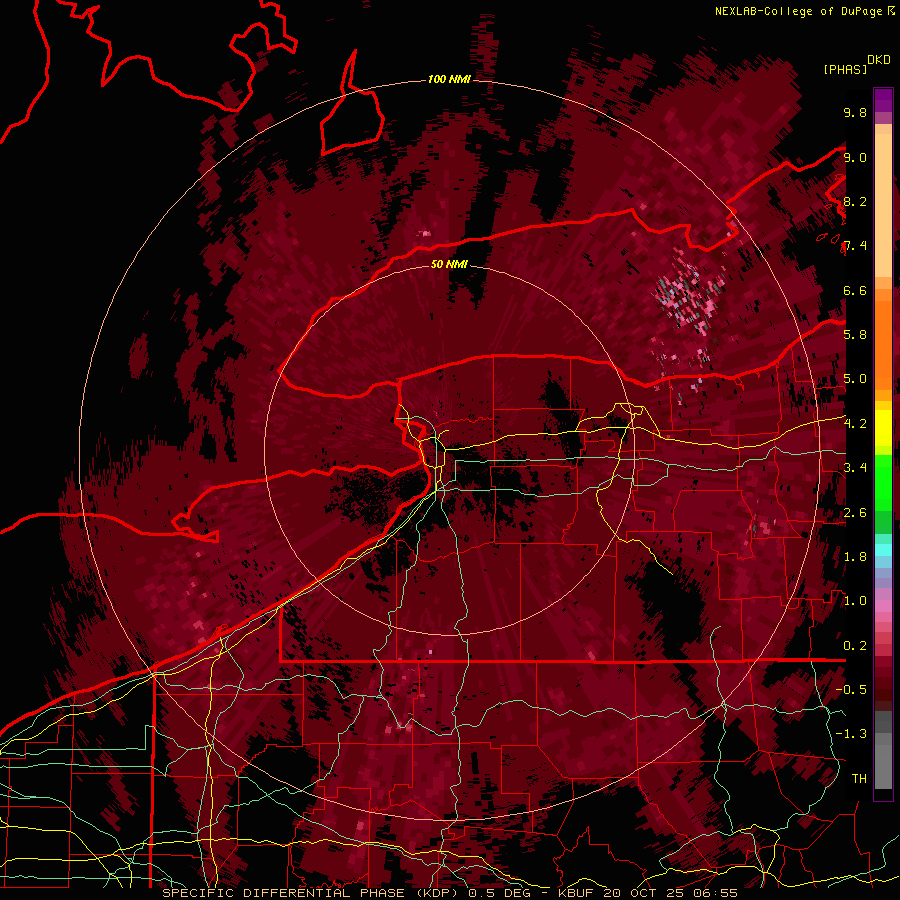Click the 9.8 value on the KDP scale
Screen dimensions: 900x900
(x=855, y=112)
